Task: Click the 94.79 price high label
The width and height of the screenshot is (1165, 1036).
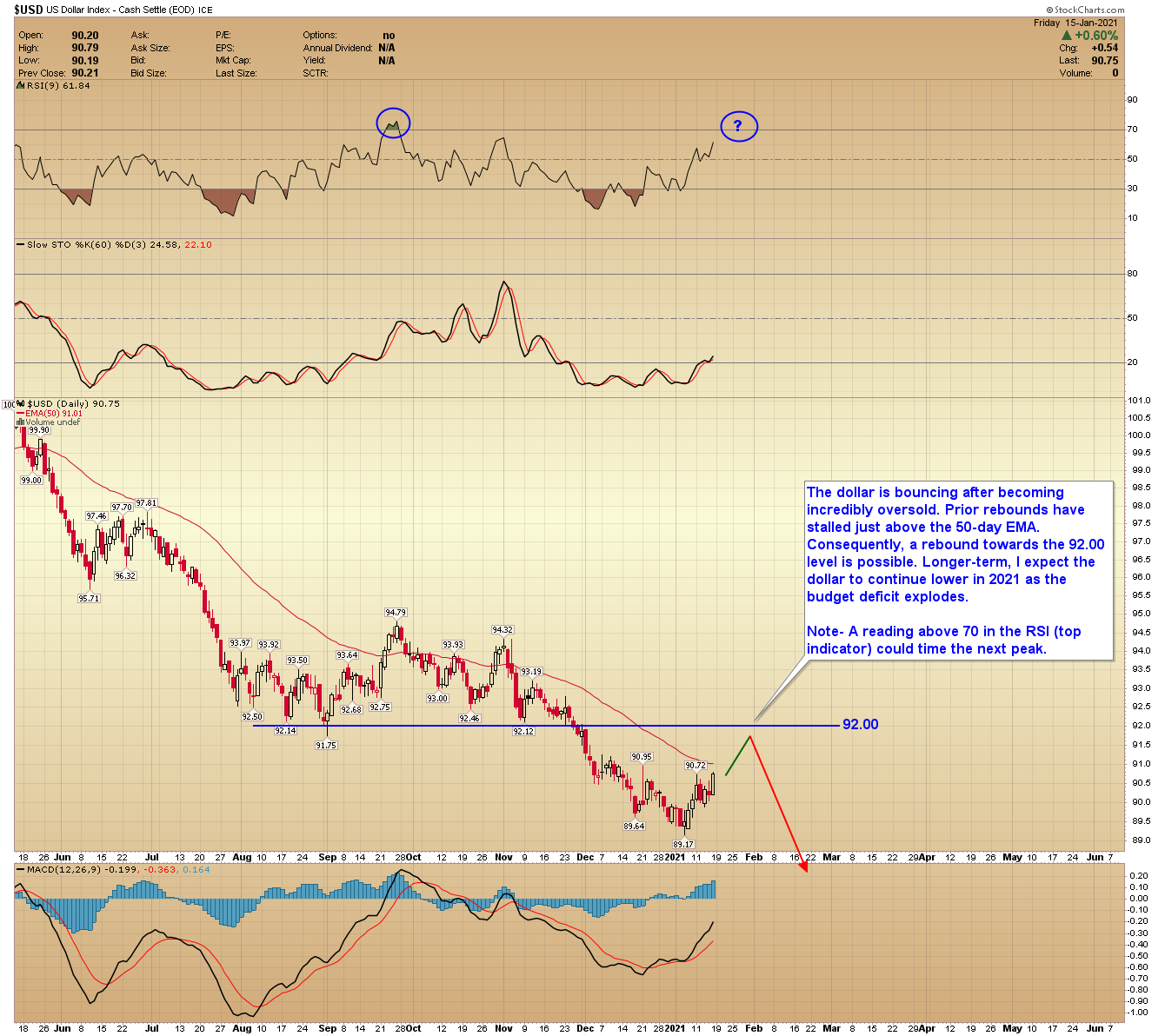Action: [396, 613]
